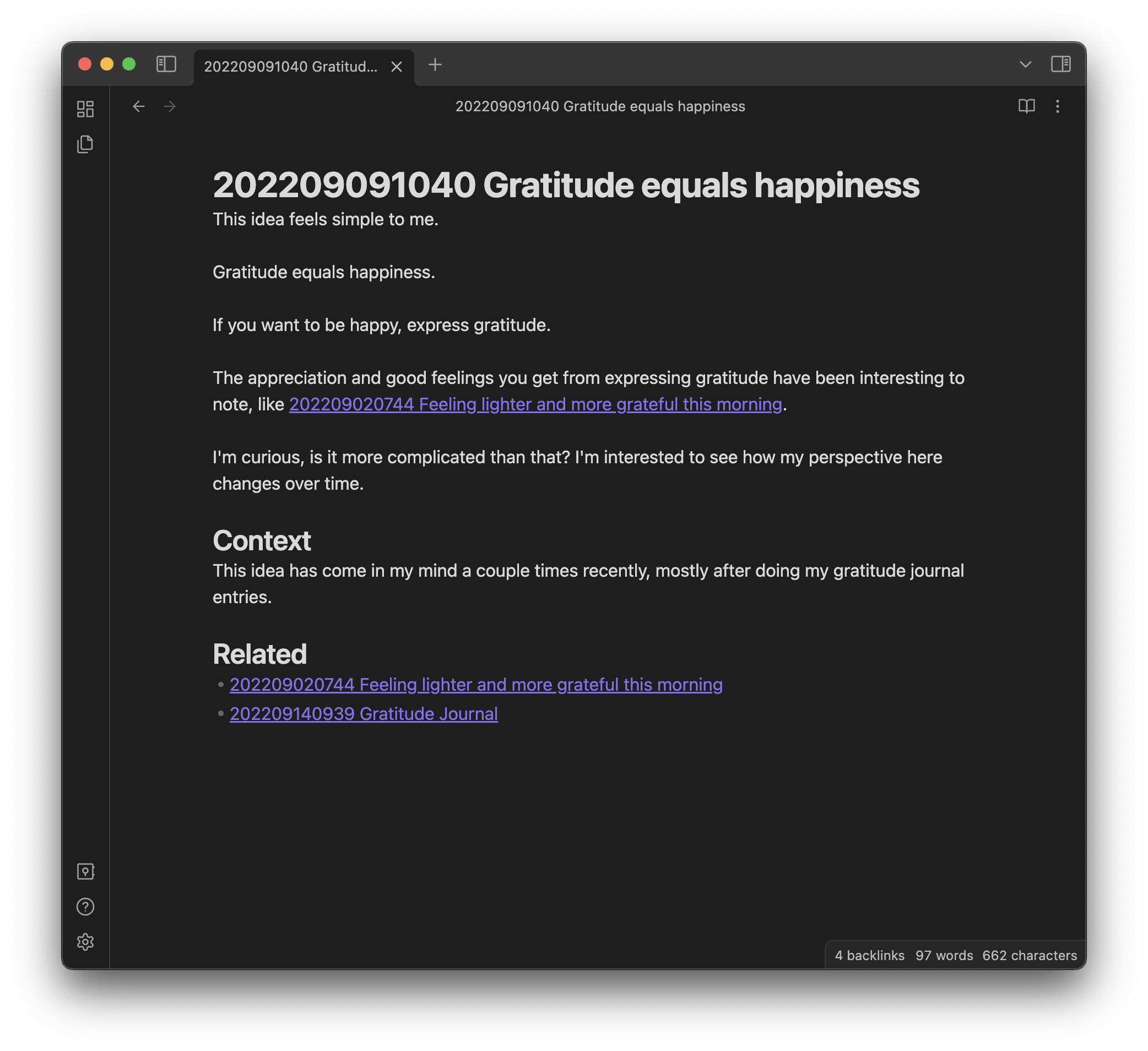
Task: Open quick switcher grid icon in ribbon
Action: pyautogui.click(x=85, y=109)
